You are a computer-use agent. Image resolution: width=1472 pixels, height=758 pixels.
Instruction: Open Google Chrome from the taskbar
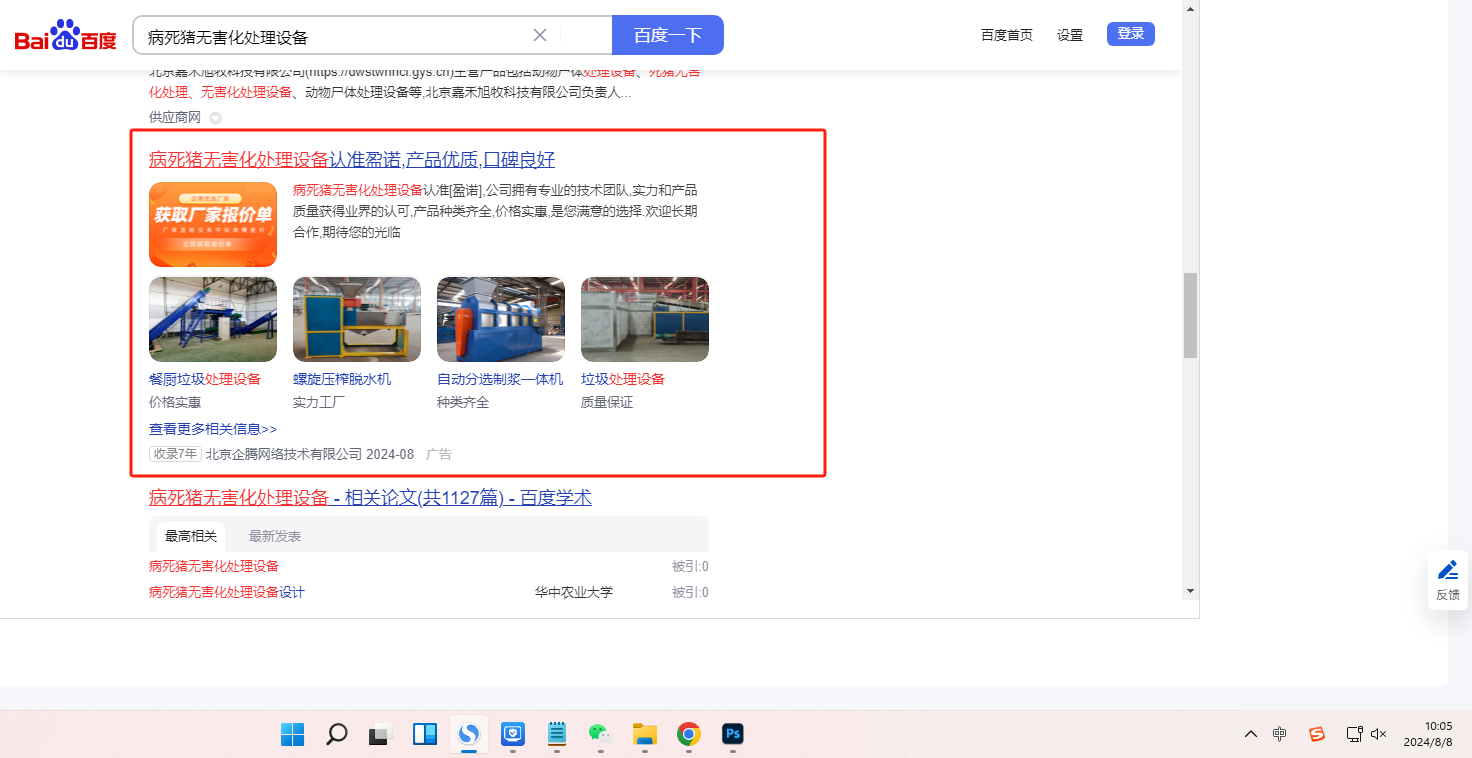[x=688, y=735]
